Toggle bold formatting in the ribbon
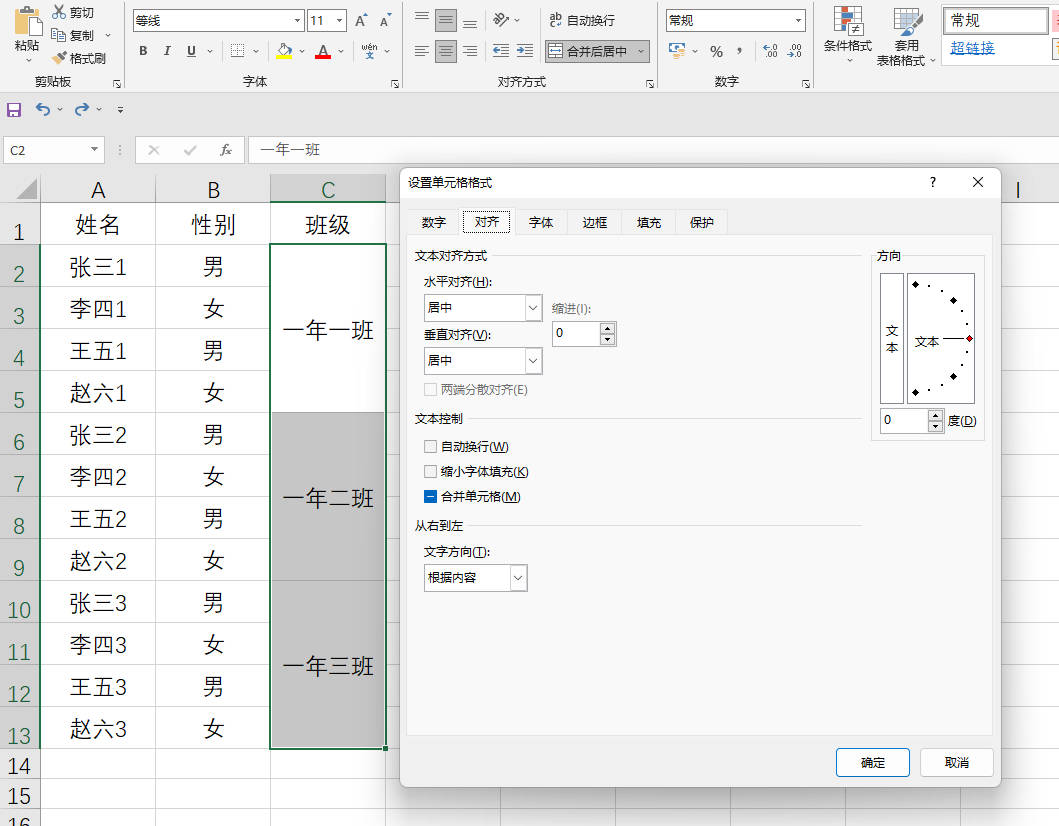The image size is (1059, 826). pos(143,51)
